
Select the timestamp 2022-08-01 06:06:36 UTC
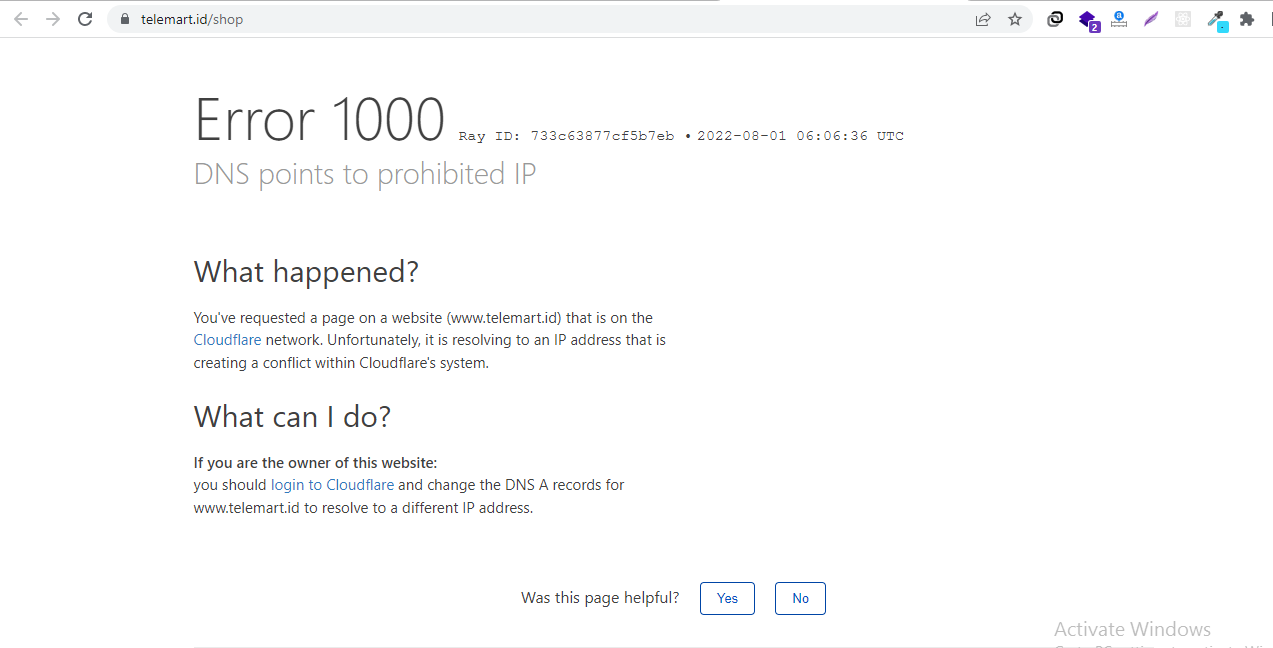pyautogui.click(x=800, y=136)
